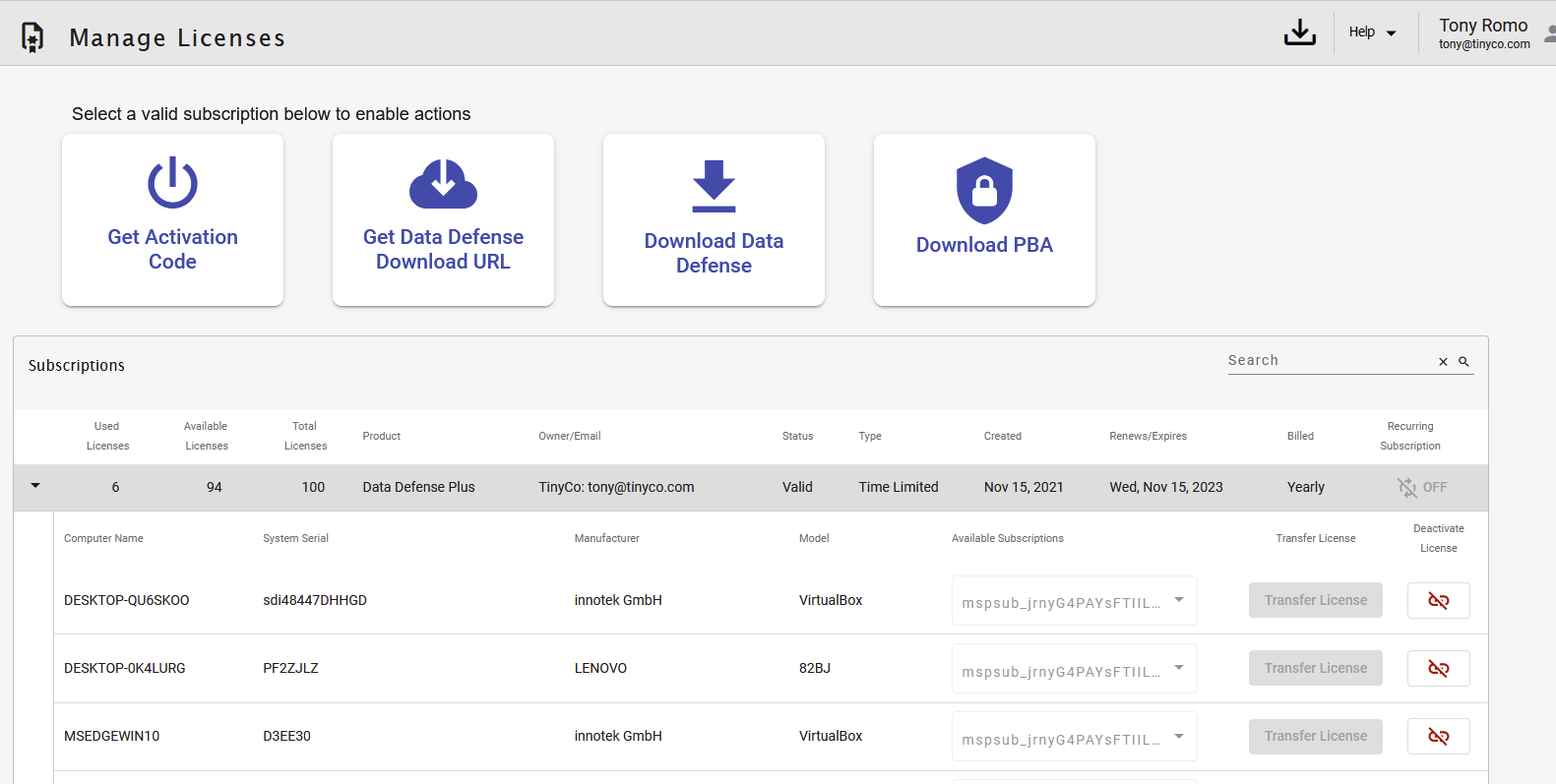Click the Owner/Email column header
This screenshot has width=1556, height=784.
[570, 436]
